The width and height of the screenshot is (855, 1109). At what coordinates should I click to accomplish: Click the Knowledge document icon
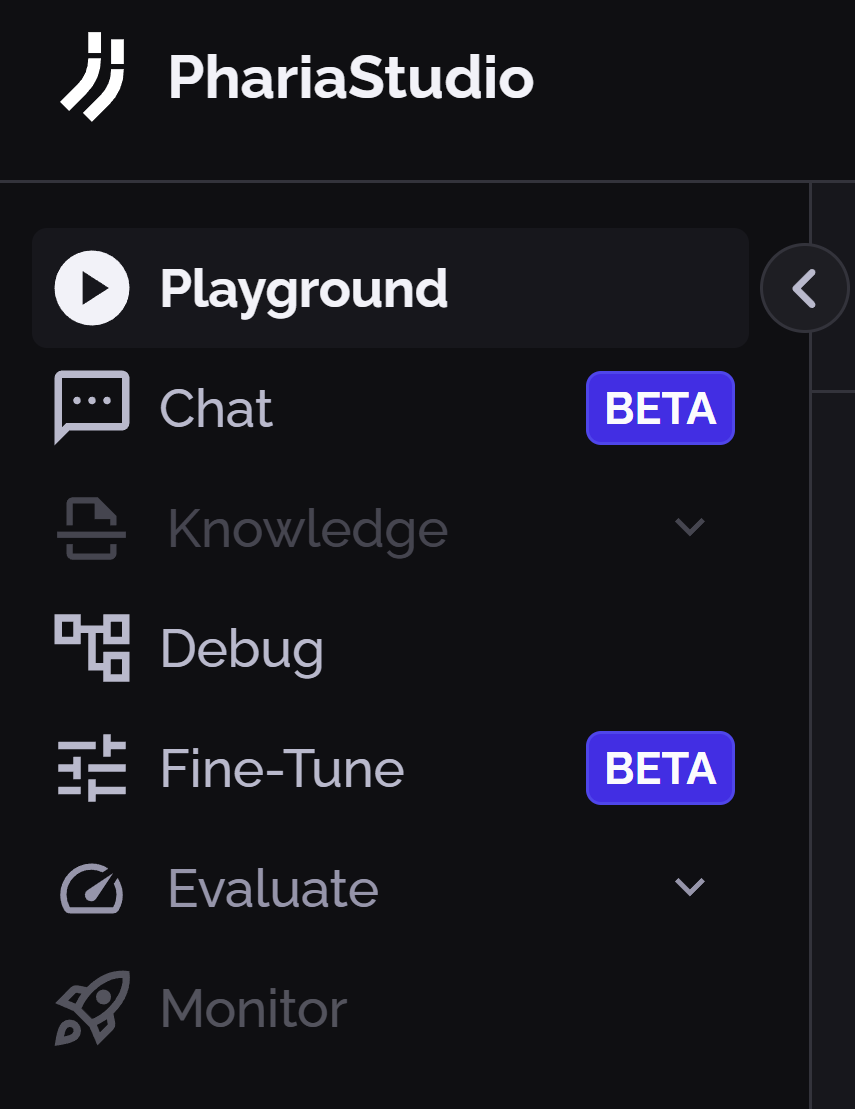click(90, 528)
